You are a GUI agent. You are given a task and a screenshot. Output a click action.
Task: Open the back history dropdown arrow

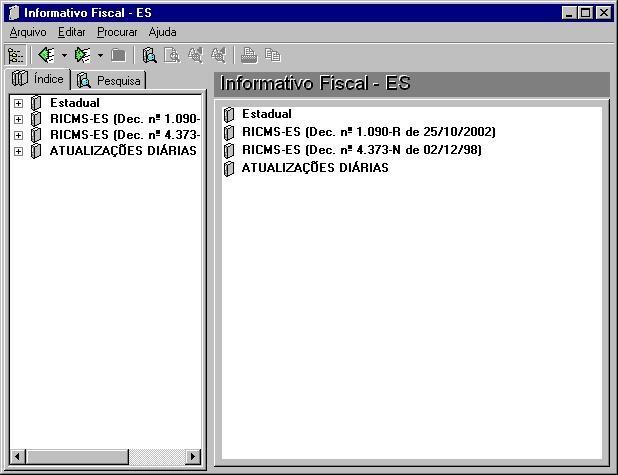(x=64, y=56)
